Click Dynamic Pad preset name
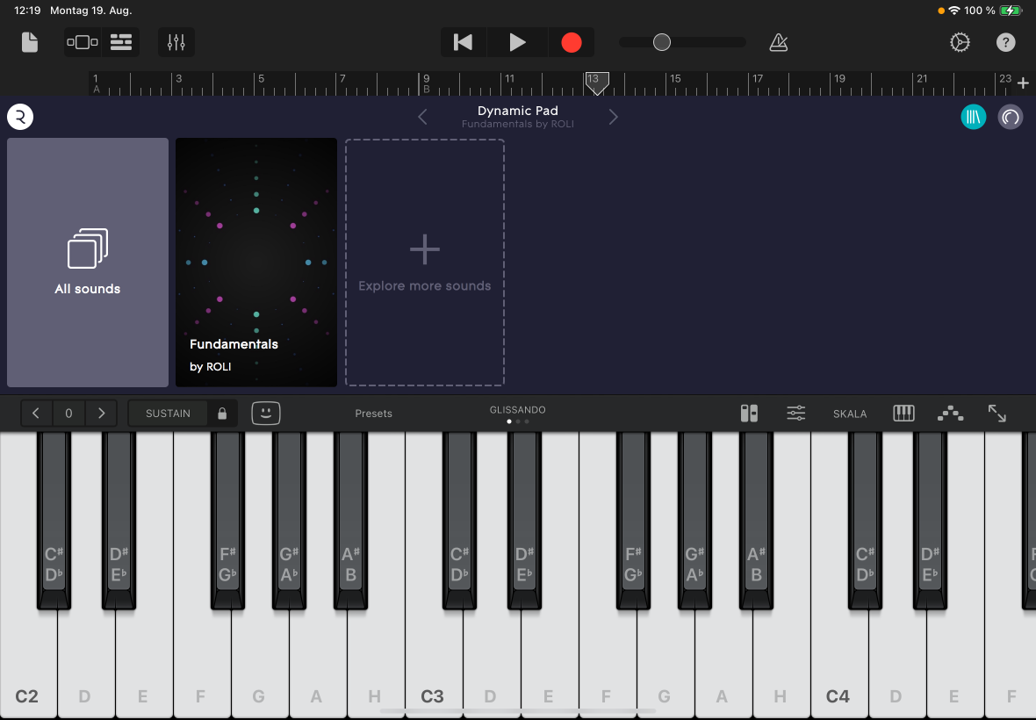Screen dimensions: 1036x720 point(517,110)
